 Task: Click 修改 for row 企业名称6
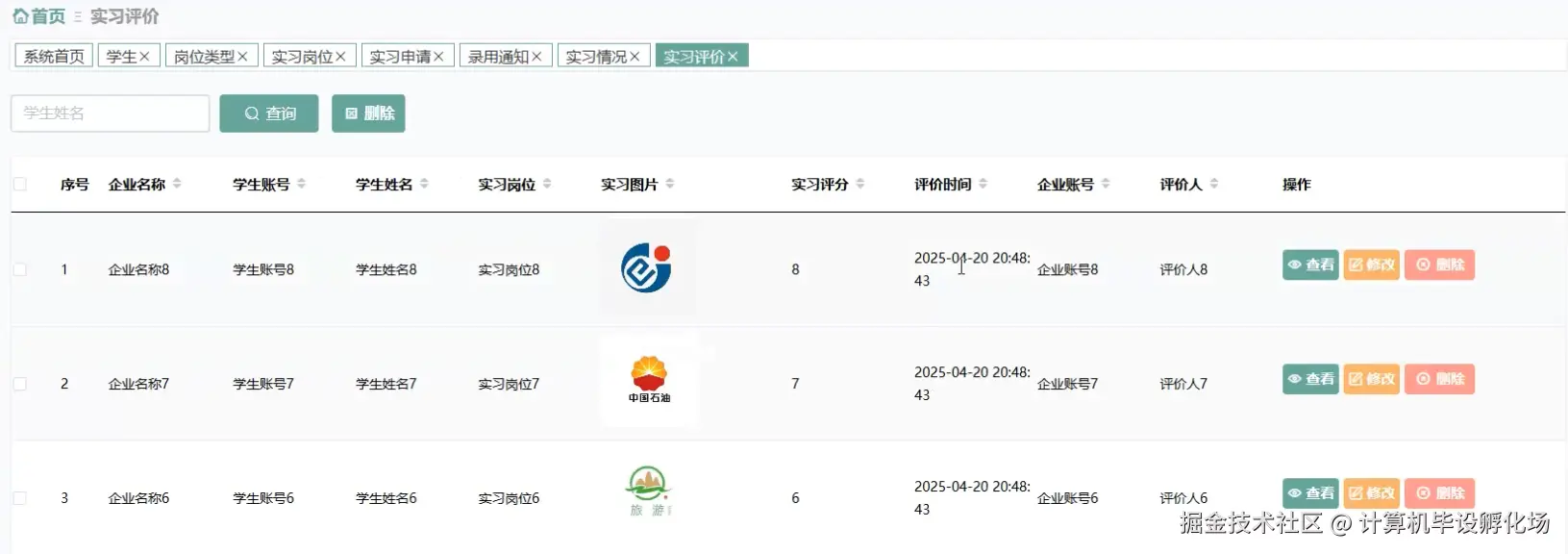[x=1371, y=493]
